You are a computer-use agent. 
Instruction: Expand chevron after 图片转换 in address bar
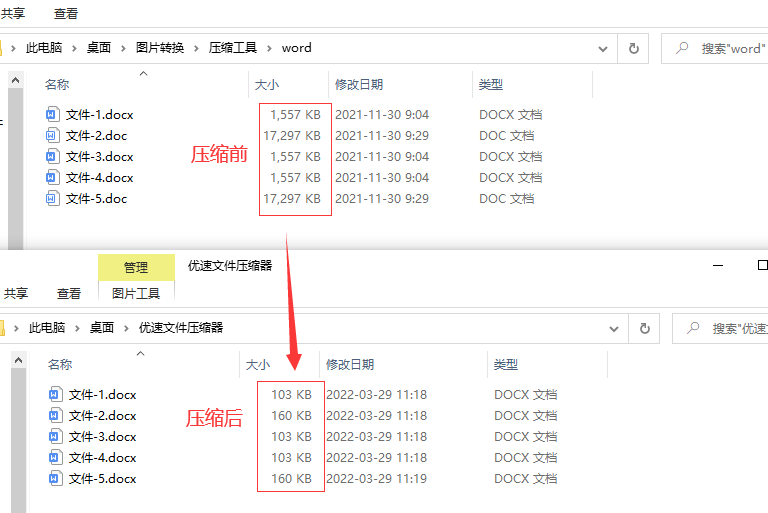tap(196, 48)
